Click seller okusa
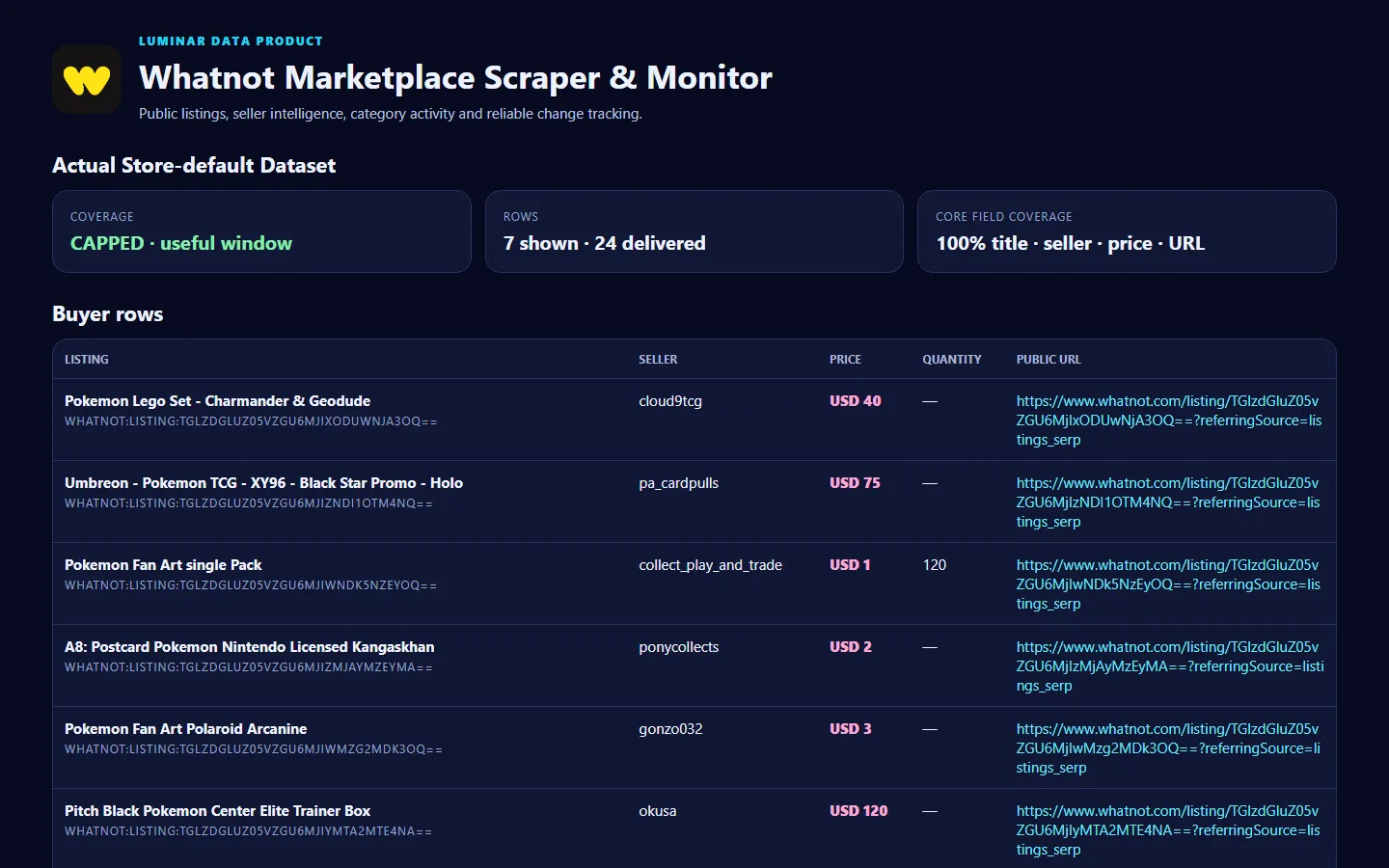The width and height of the screenshot is (1389, 868). click(658, 811)
